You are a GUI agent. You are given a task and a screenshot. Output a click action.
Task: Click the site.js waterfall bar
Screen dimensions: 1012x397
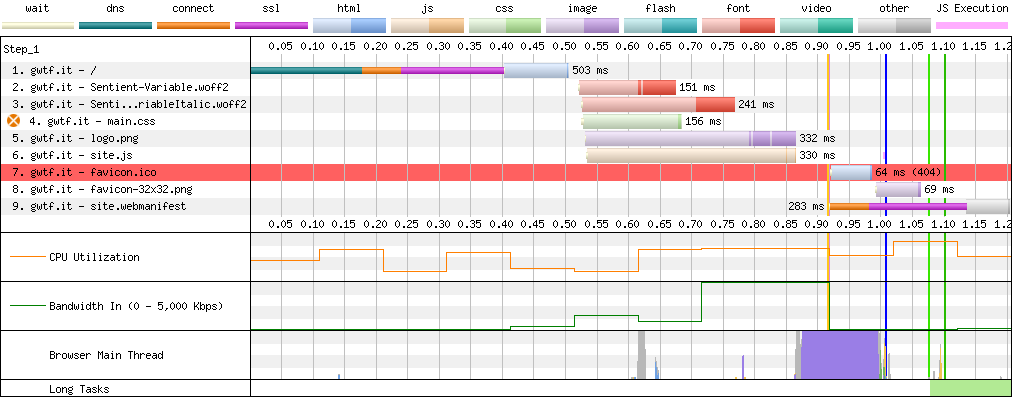pyautogui.click(x=691, y=155)
